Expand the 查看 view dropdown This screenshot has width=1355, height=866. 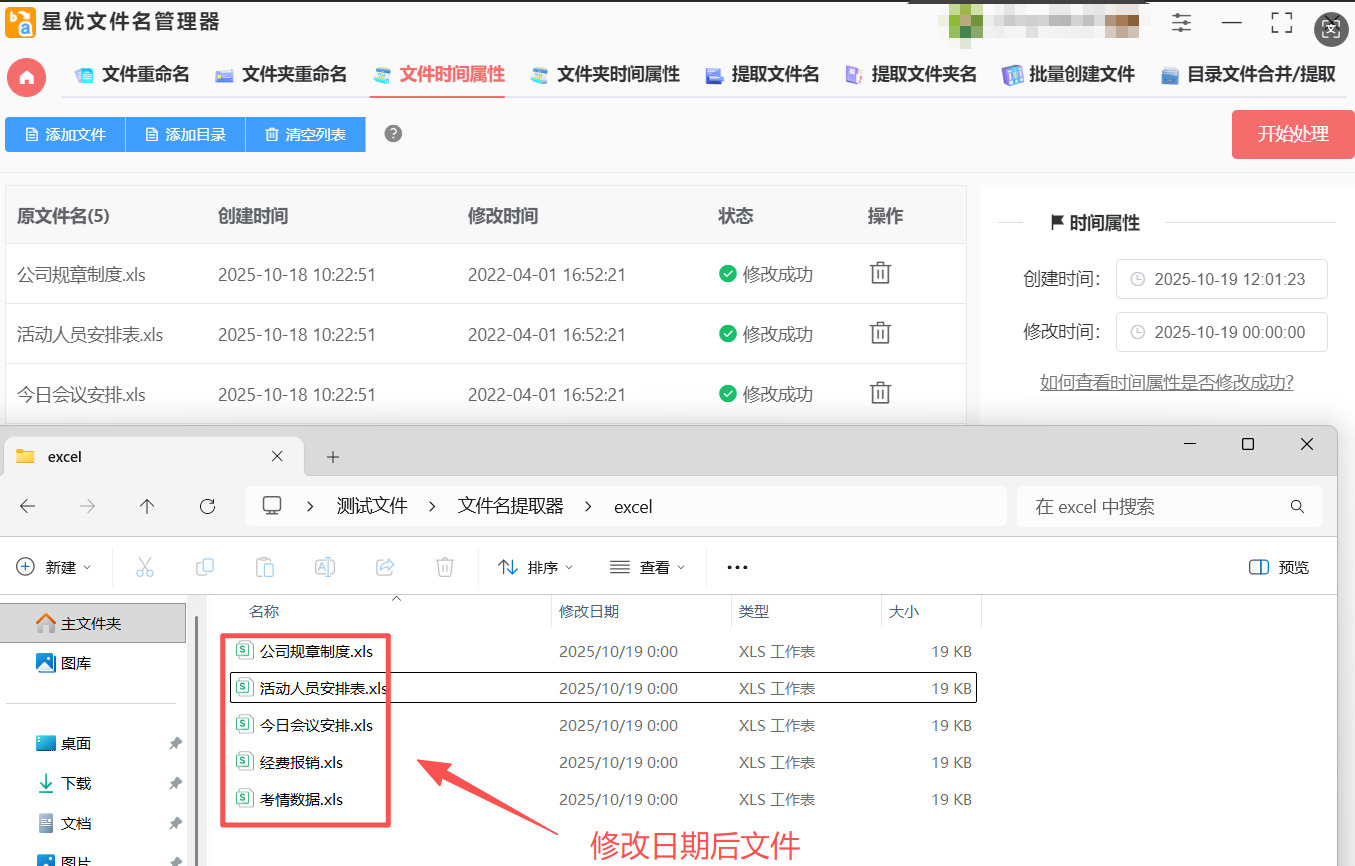point(648,567)
